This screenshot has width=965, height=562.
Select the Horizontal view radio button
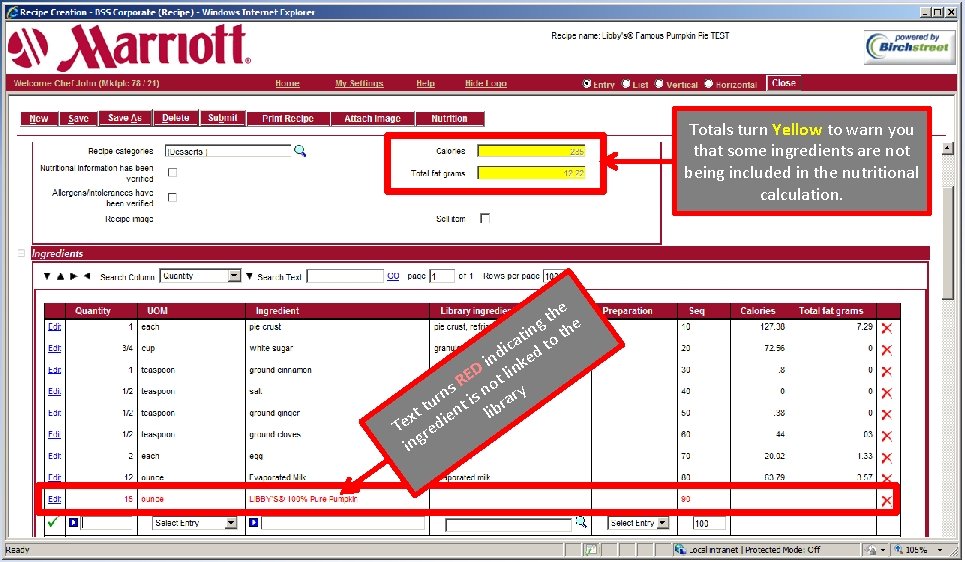(x=708, y=84)
